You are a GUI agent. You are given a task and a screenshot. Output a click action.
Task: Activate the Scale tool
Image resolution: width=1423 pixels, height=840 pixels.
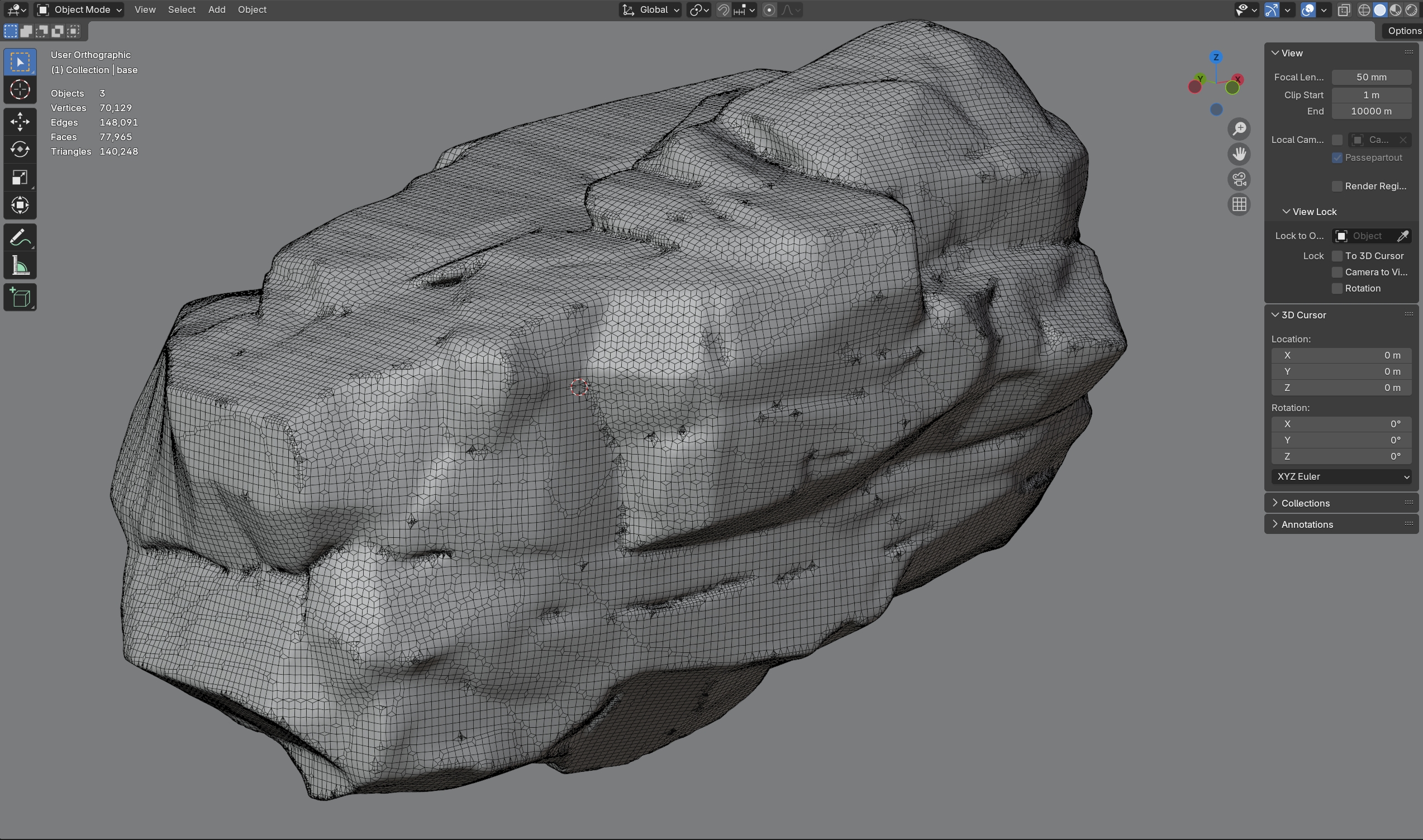(20, 178)
